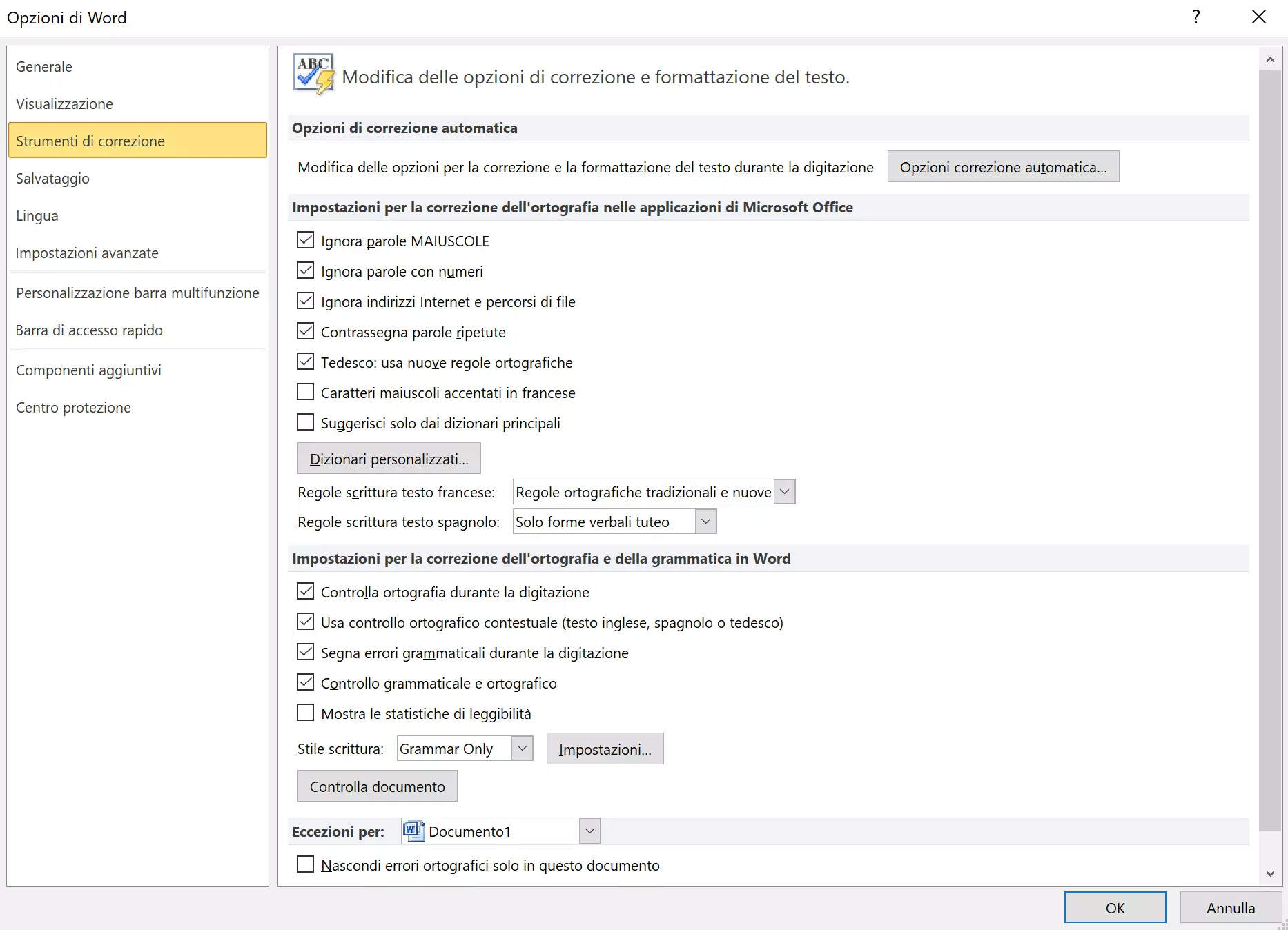Click Controlla documento button
This screenshot has width=1288, height=930.
[378, 786]
